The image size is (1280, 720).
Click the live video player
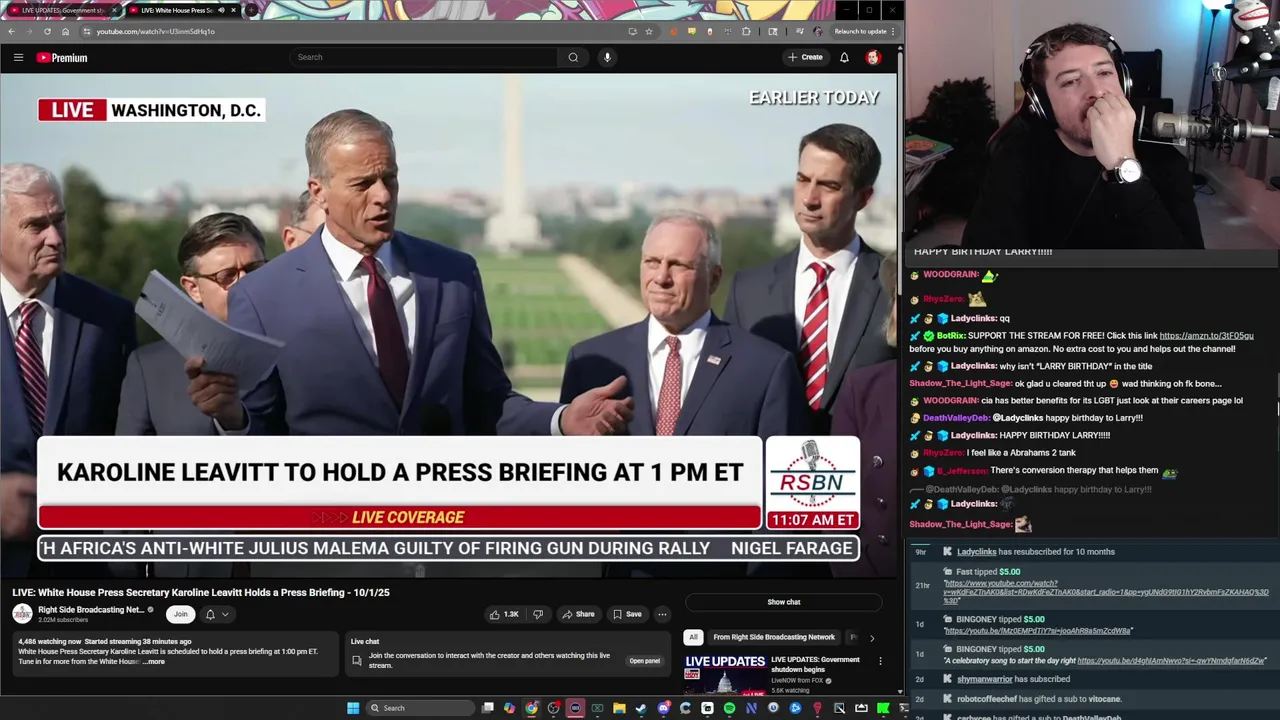tap(448, 325)
